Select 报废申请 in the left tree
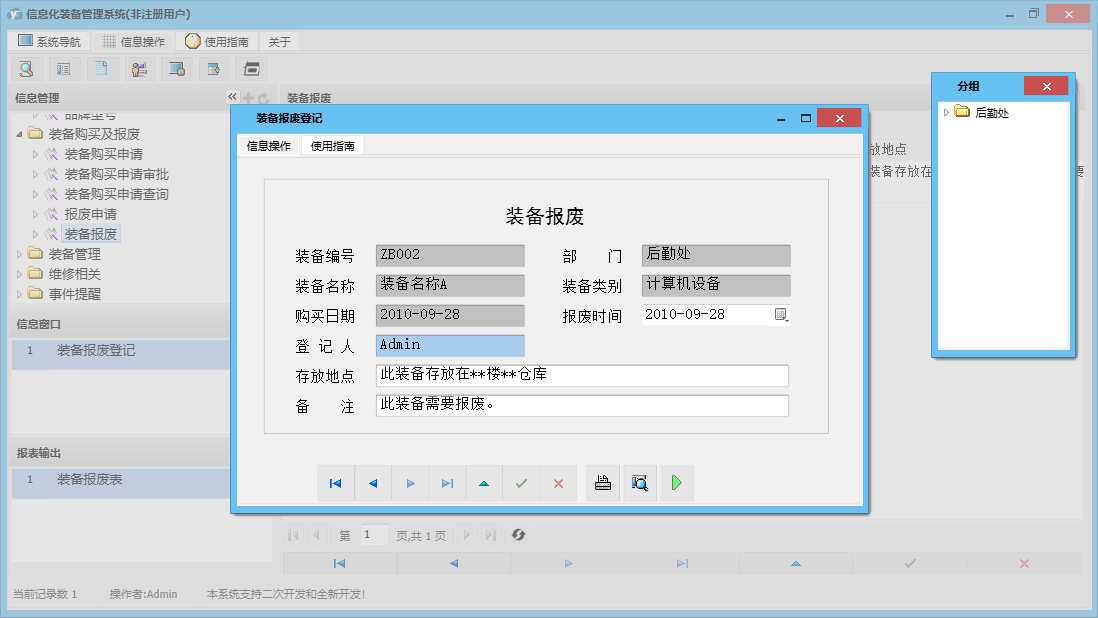This screenshot has width=1098, height=618. pos(91,214)
